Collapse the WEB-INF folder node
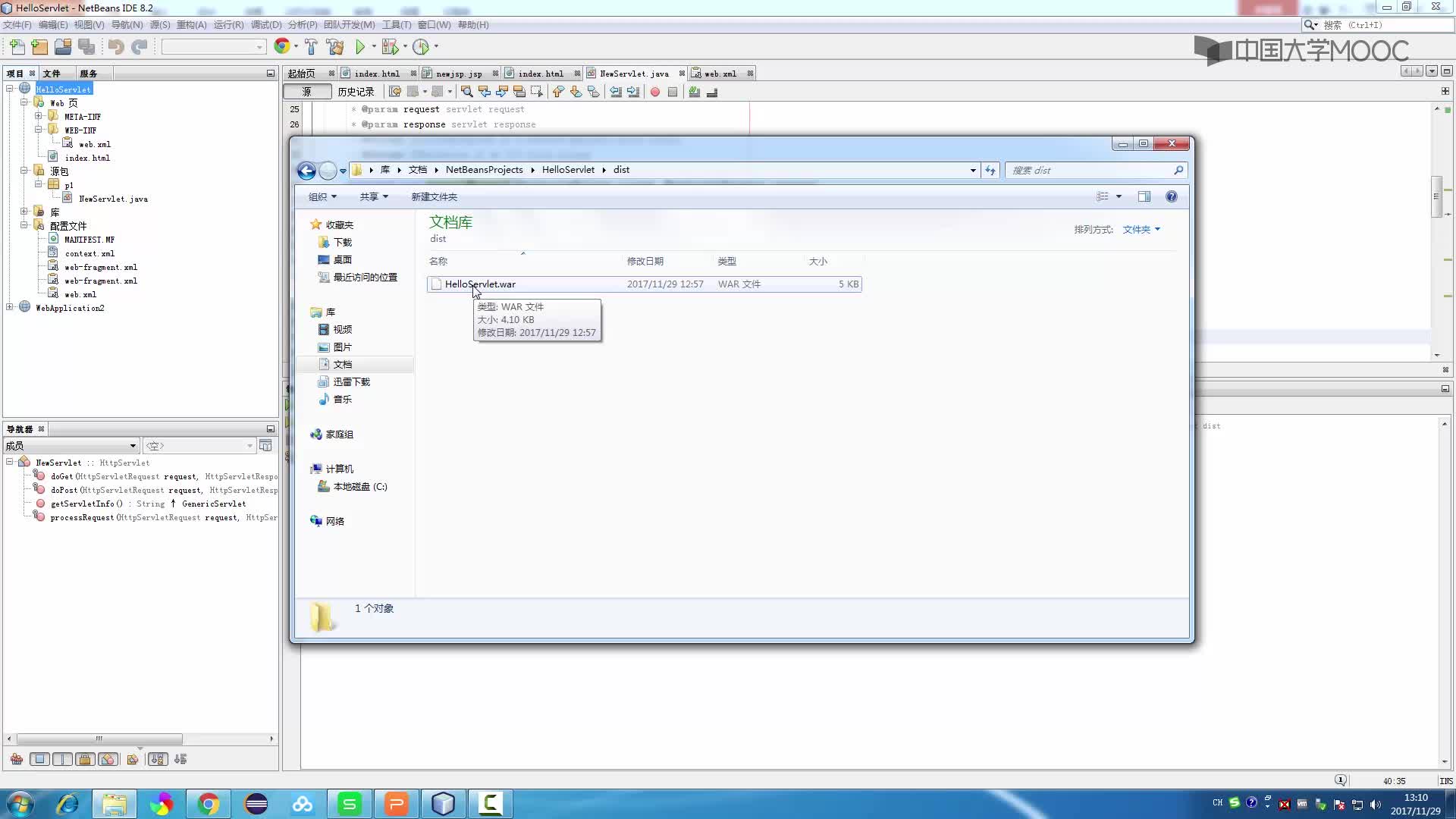The width and height of the screenshot is (1456, 819). coord(38,130)
